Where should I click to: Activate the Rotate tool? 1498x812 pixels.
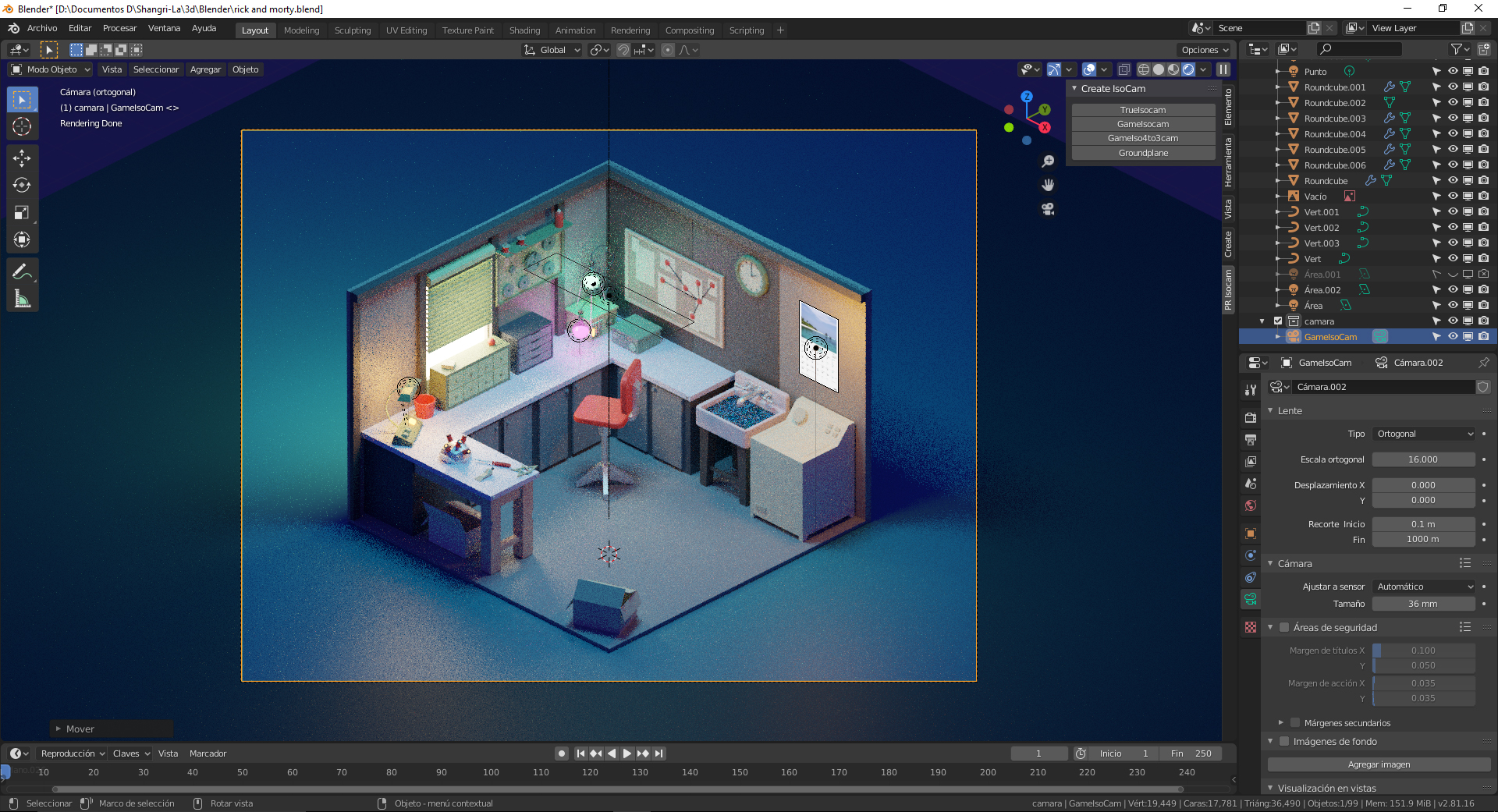pos(22,186)
